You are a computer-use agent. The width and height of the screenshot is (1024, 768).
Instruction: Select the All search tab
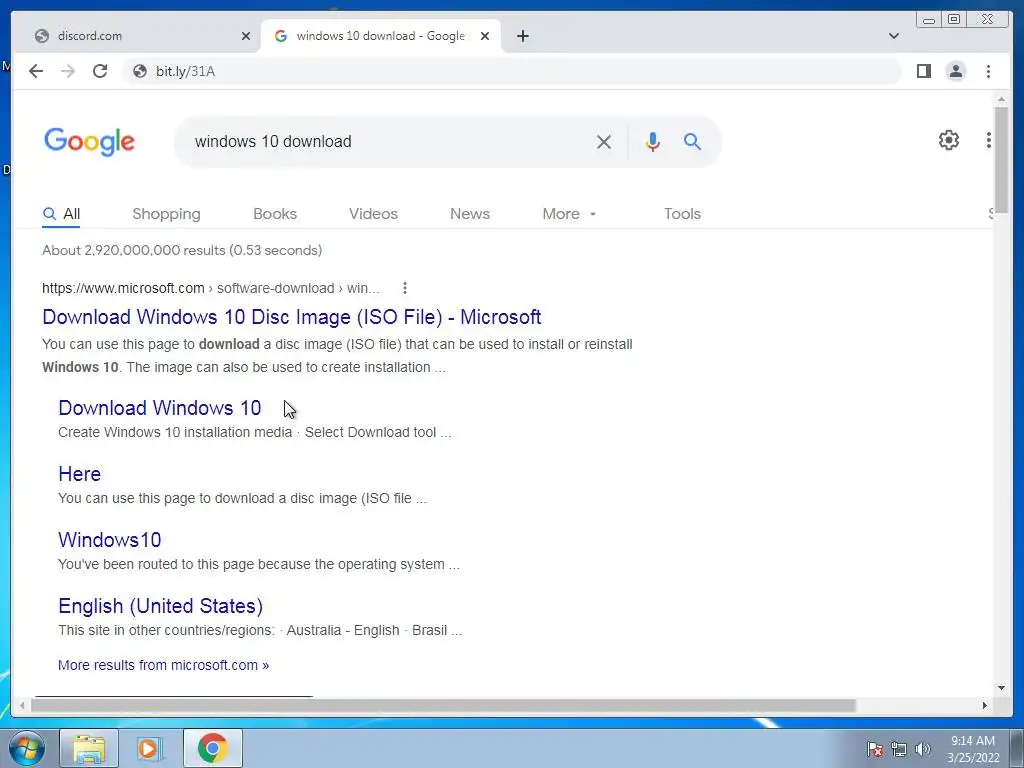click(61, 214)
